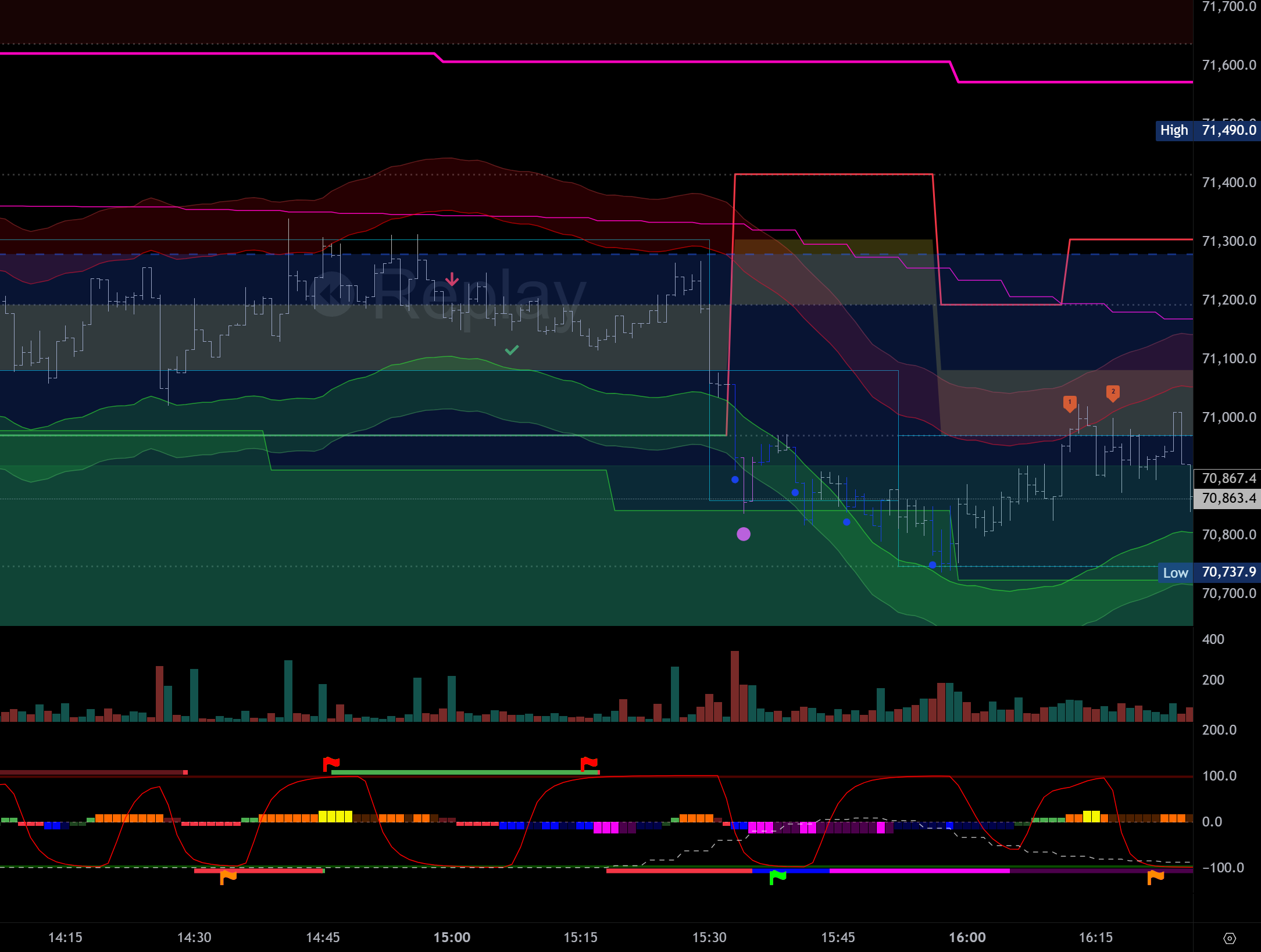Click the orange flag near 14:30
1261x952 pixels.
[227, 876]
